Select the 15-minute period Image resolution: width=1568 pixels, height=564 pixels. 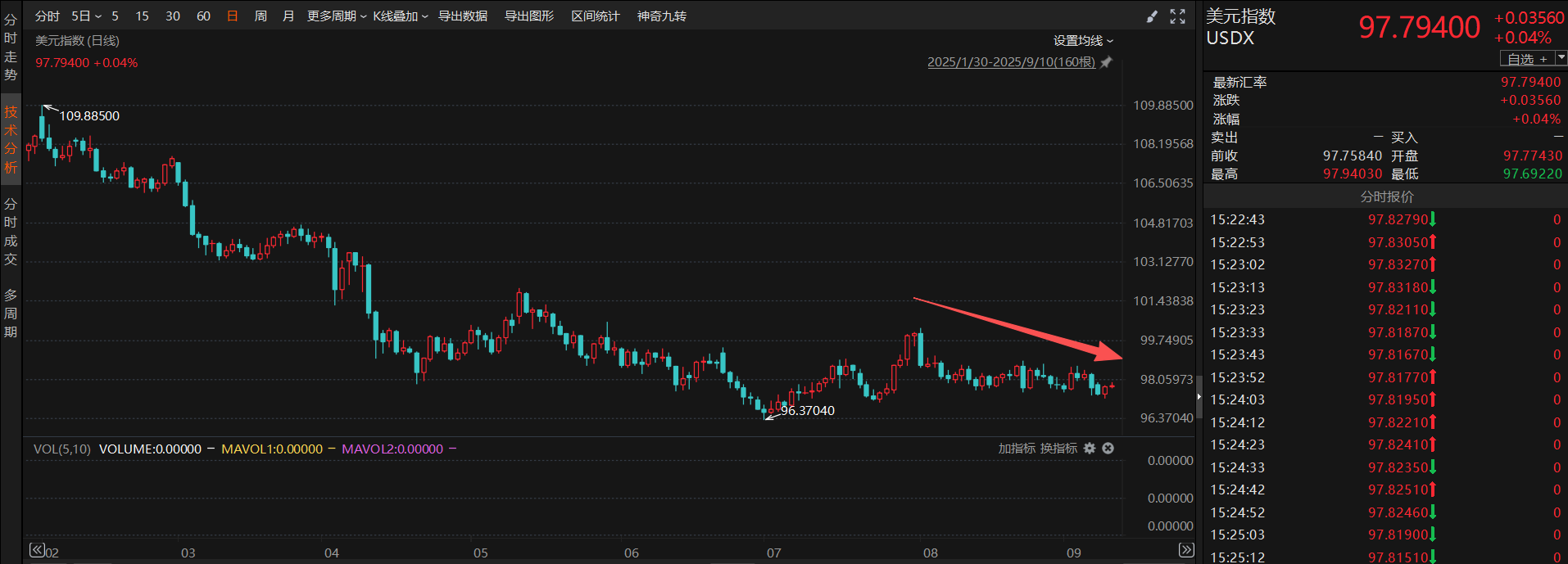pos(142,16)
